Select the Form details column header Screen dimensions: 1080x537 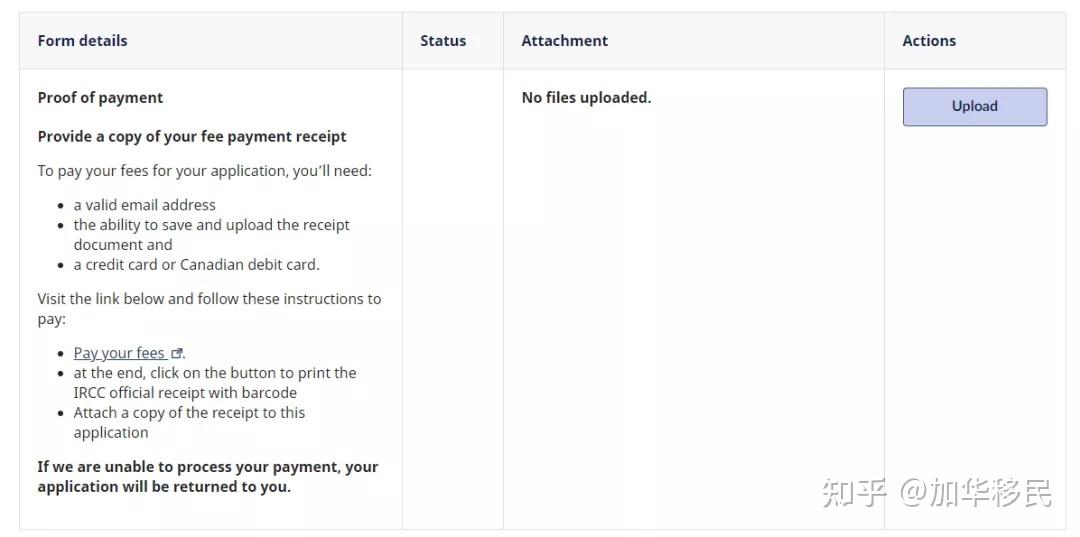[82, 41]
